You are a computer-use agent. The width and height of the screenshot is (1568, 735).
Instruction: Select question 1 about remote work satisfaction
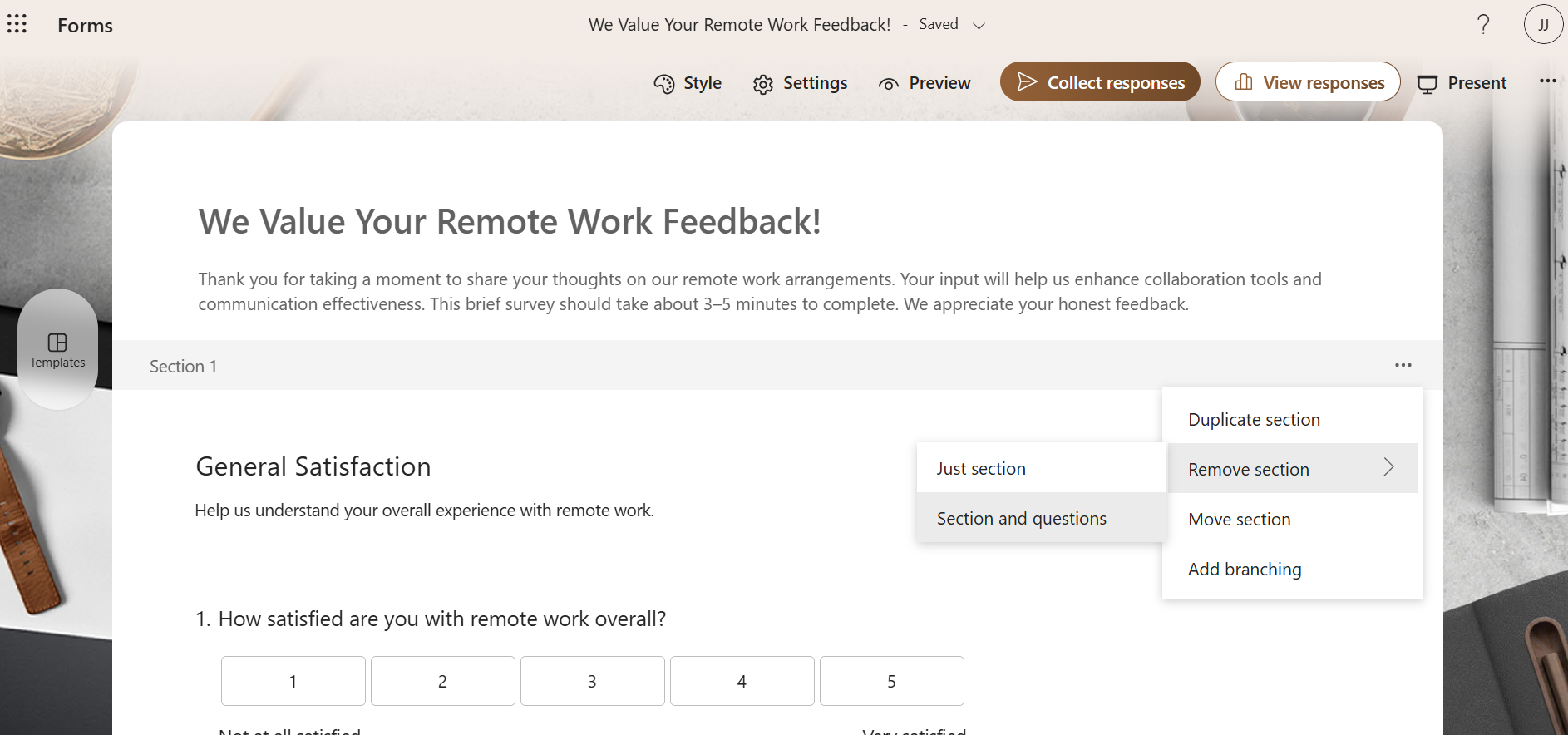431,619
